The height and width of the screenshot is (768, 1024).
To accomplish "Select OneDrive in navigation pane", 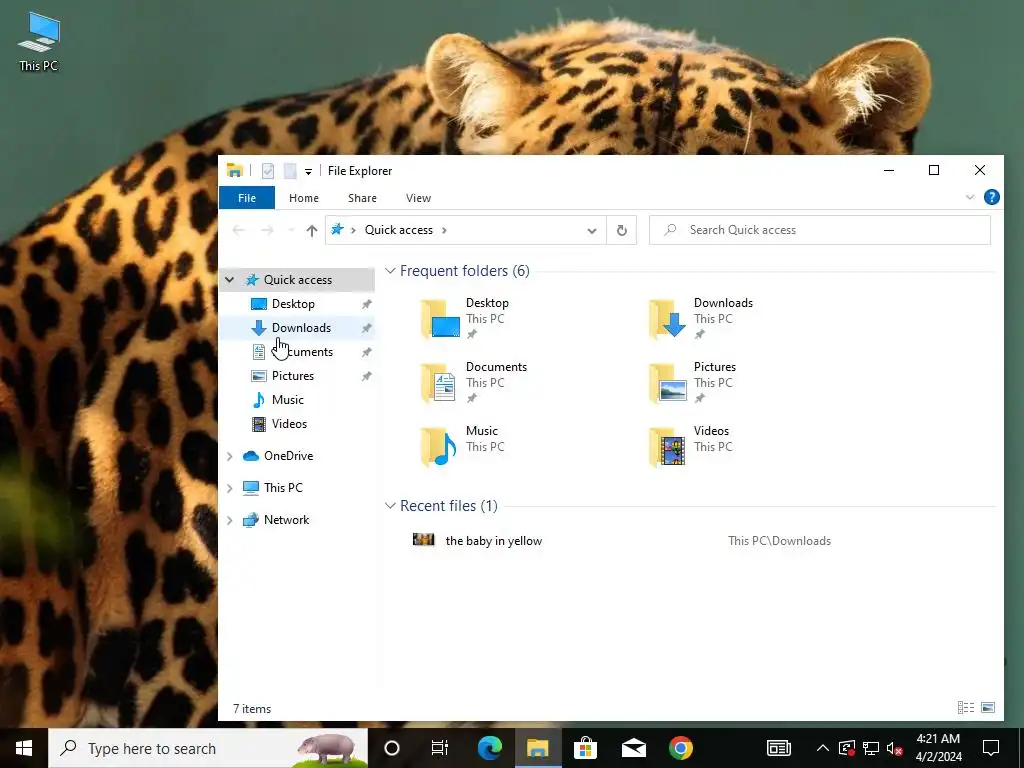I will [288, 456].
